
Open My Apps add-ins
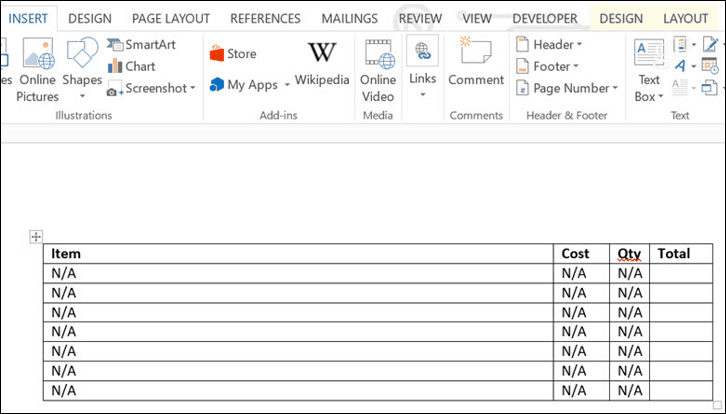pos(244,85)
